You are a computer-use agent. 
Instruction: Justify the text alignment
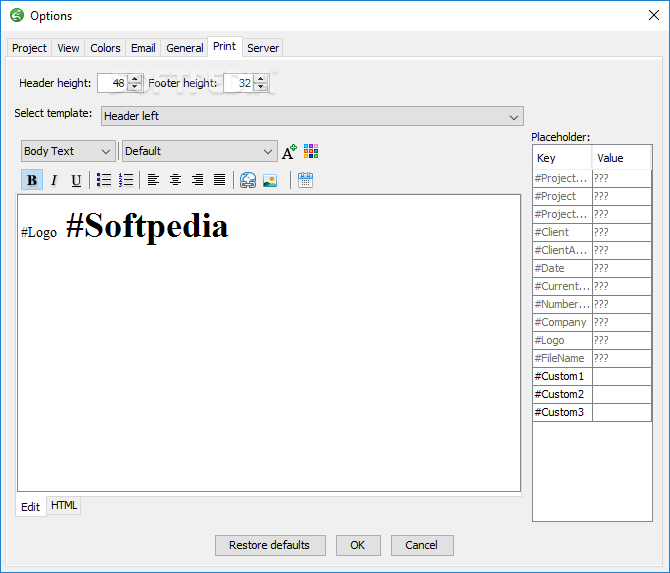[220, 180]
